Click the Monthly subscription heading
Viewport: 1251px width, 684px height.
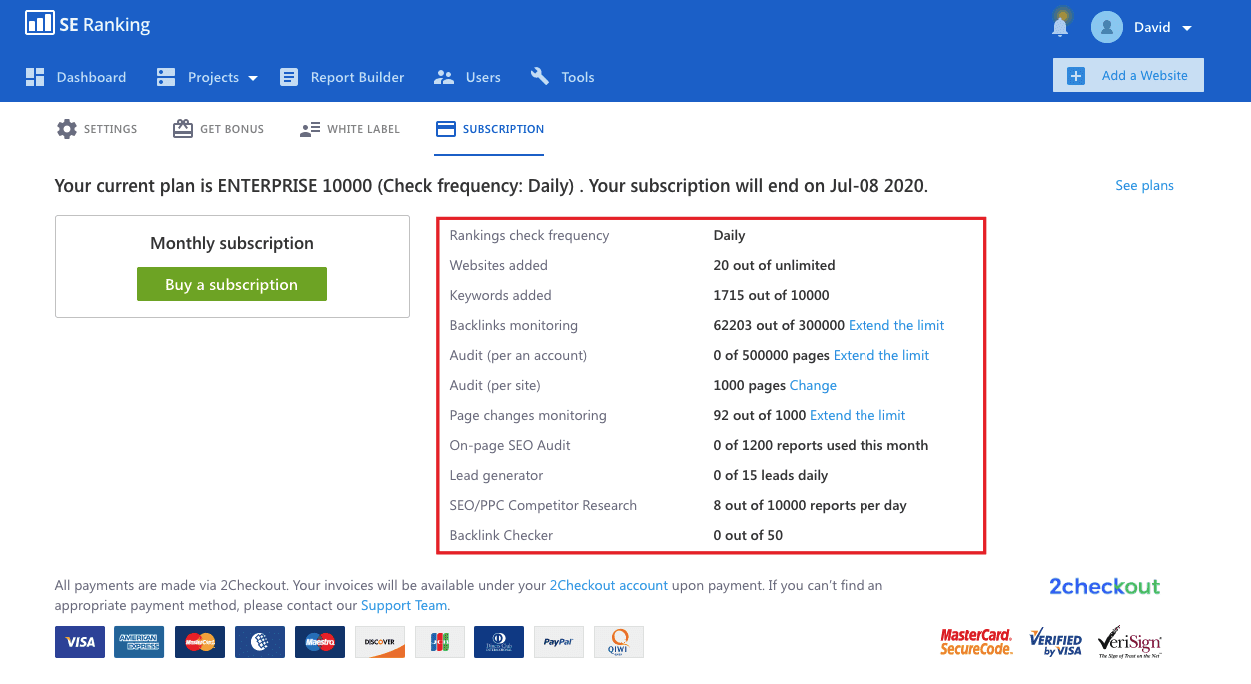pos(232,243)
